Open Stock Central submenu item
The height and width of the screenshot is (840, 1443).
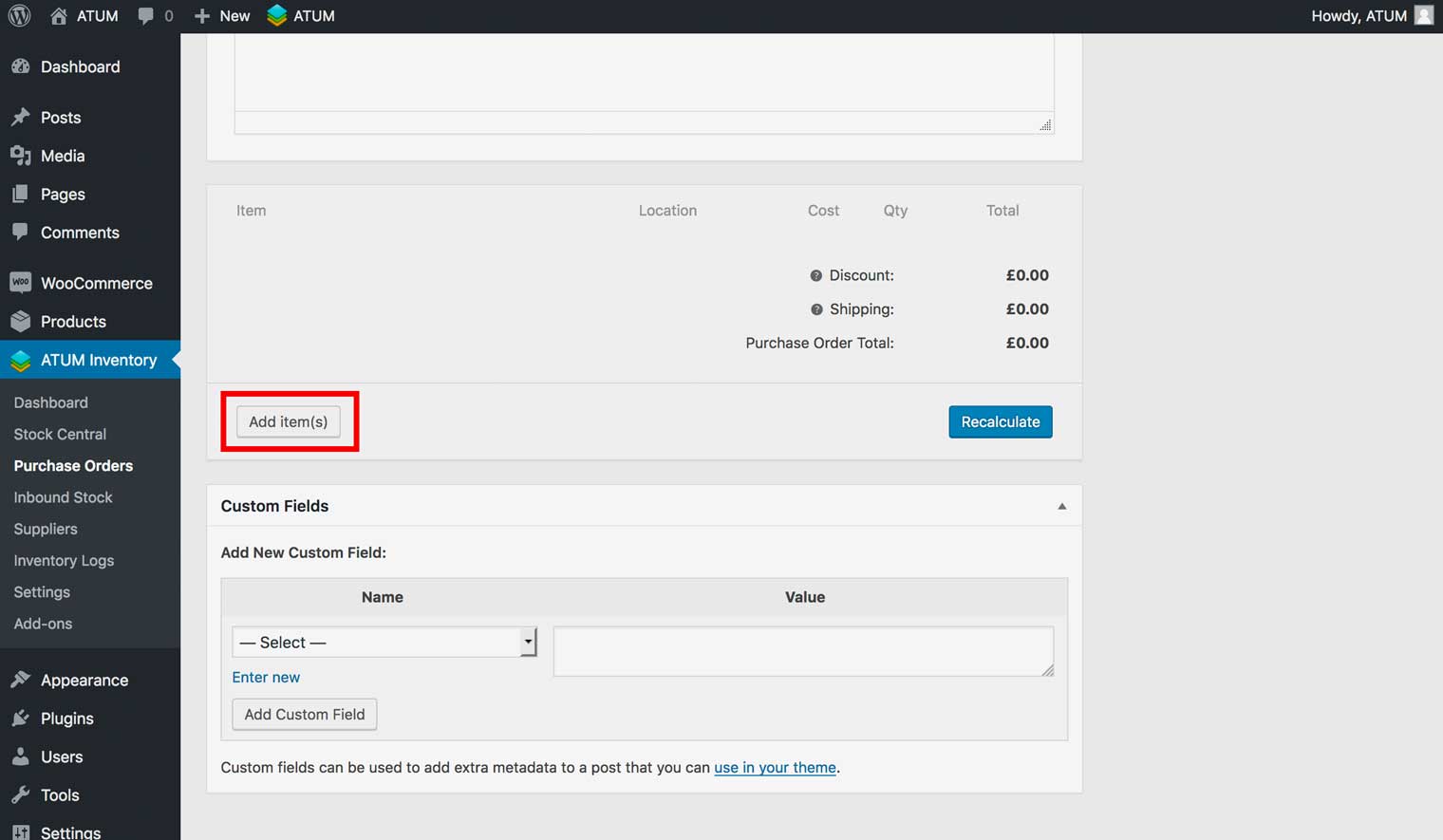[60, 434]
